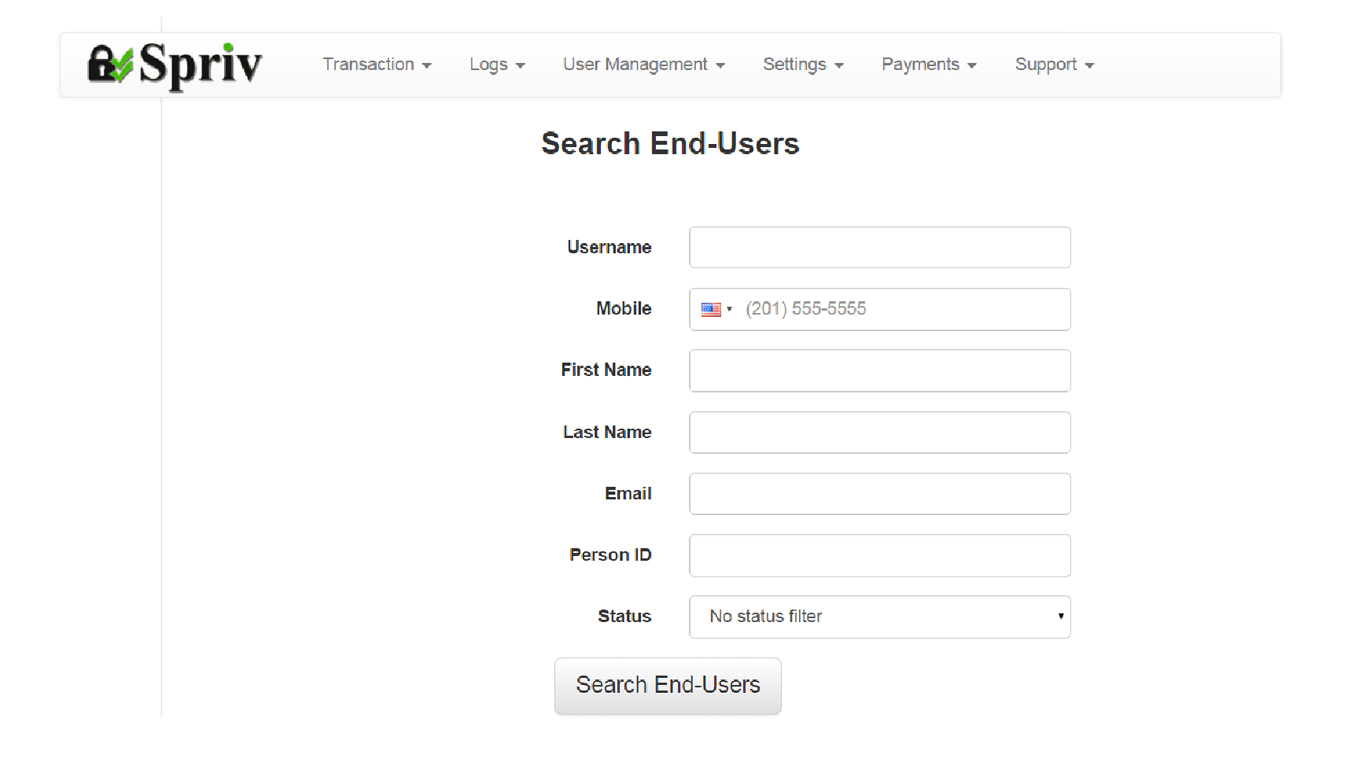Expand the User Management menu

tap(643, 64)
